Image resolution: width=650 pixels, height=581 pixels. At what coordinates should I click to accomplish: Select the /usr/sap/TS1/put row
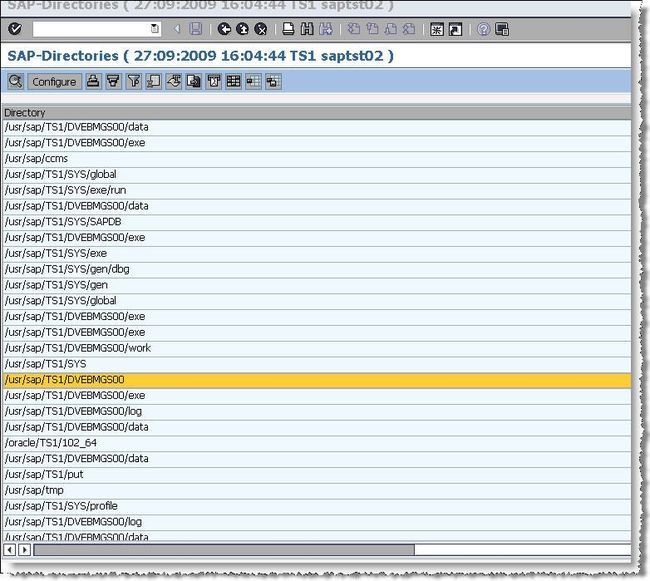point(317,474)
